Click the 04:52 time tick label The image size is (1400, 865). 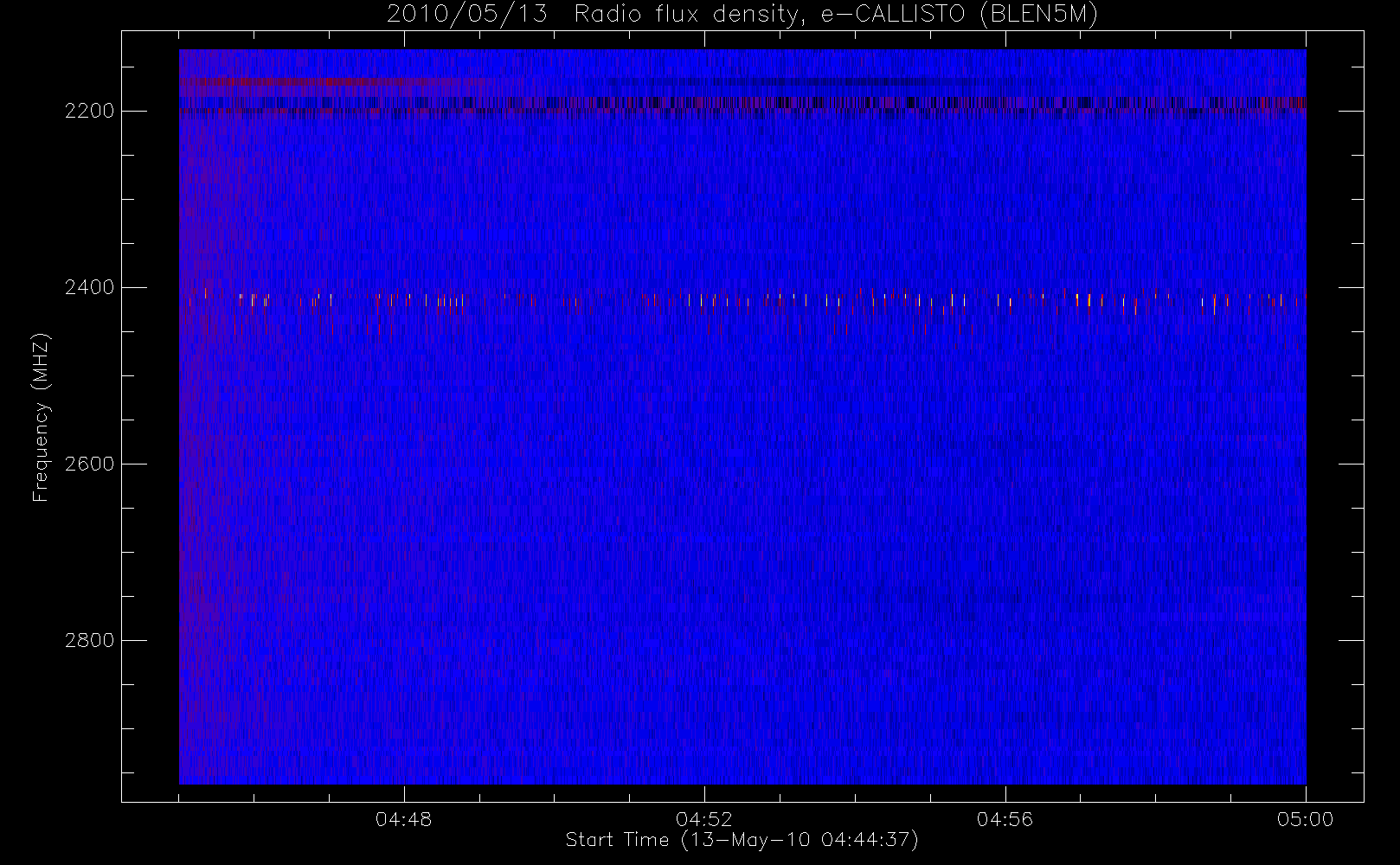[x=704, y=819]
